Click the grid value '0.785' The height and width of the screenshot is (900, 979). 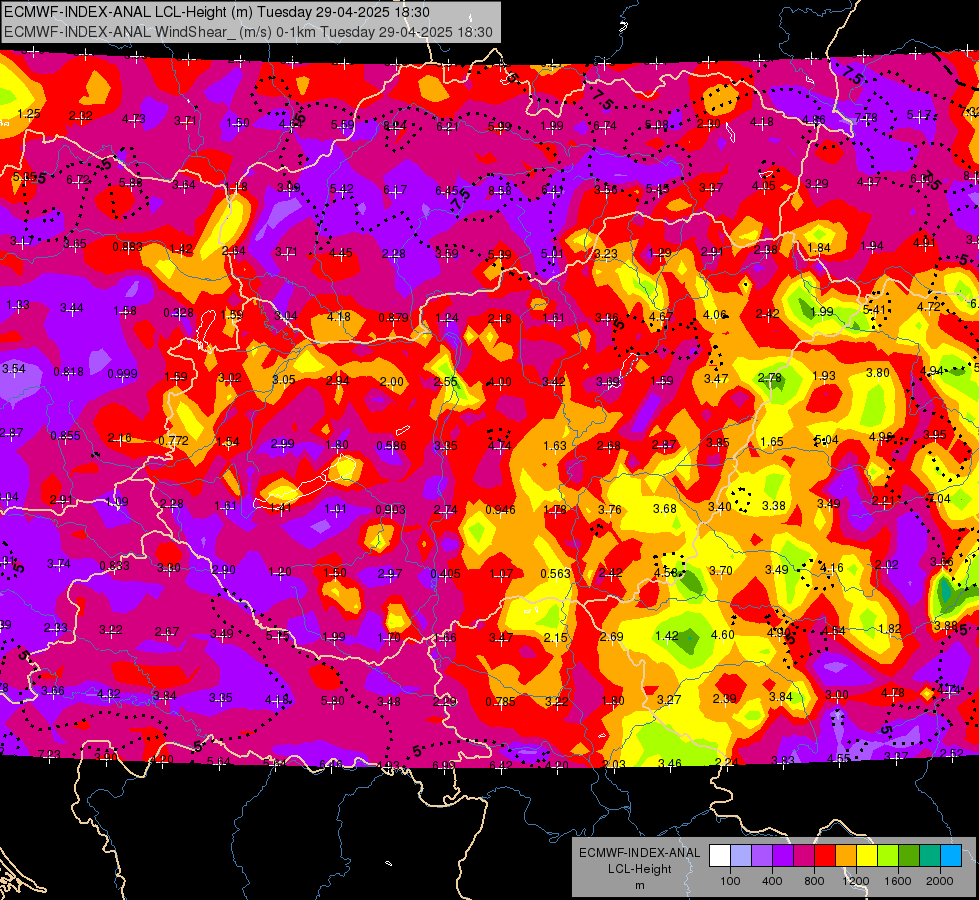click(x=501, y=701)
